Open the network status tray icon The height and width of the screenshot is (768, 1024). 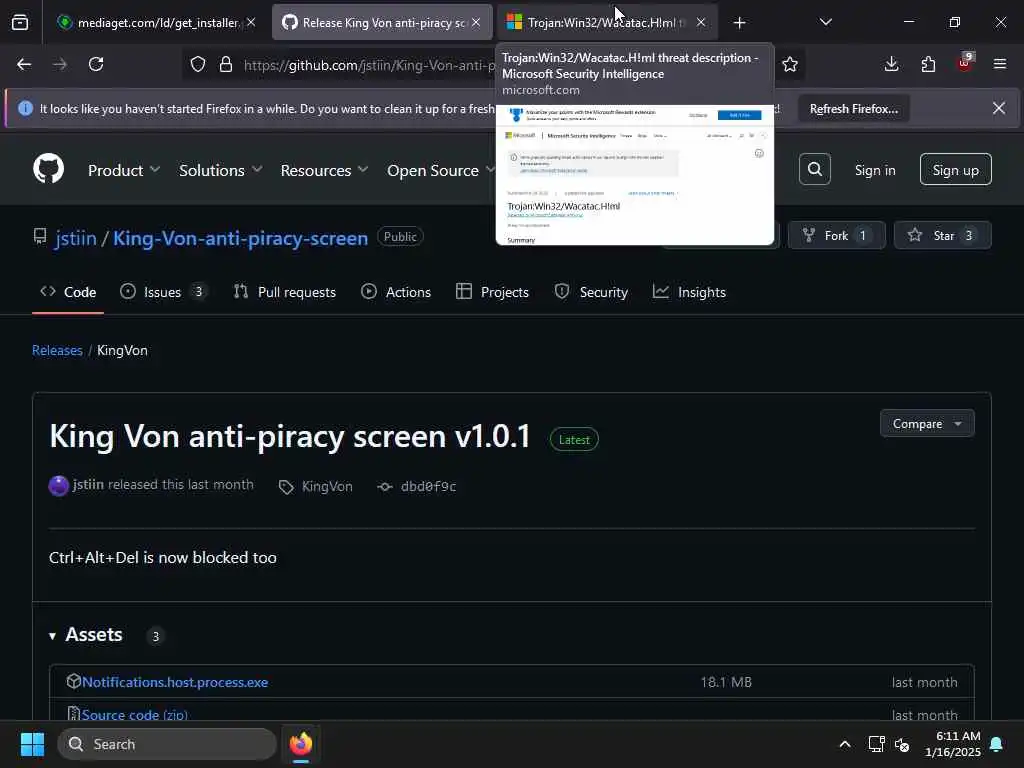[876, 744]
